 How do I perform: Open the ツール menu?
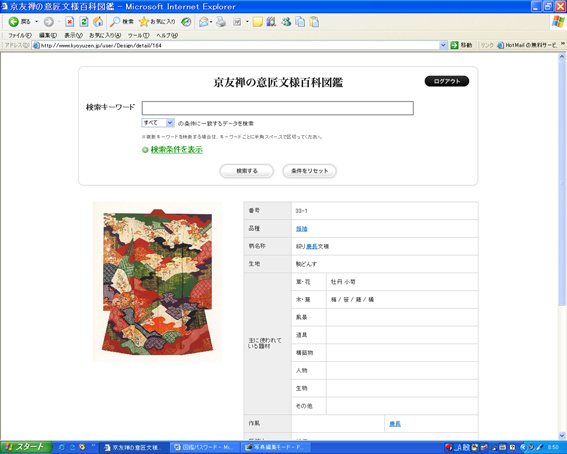coord(138,35)
